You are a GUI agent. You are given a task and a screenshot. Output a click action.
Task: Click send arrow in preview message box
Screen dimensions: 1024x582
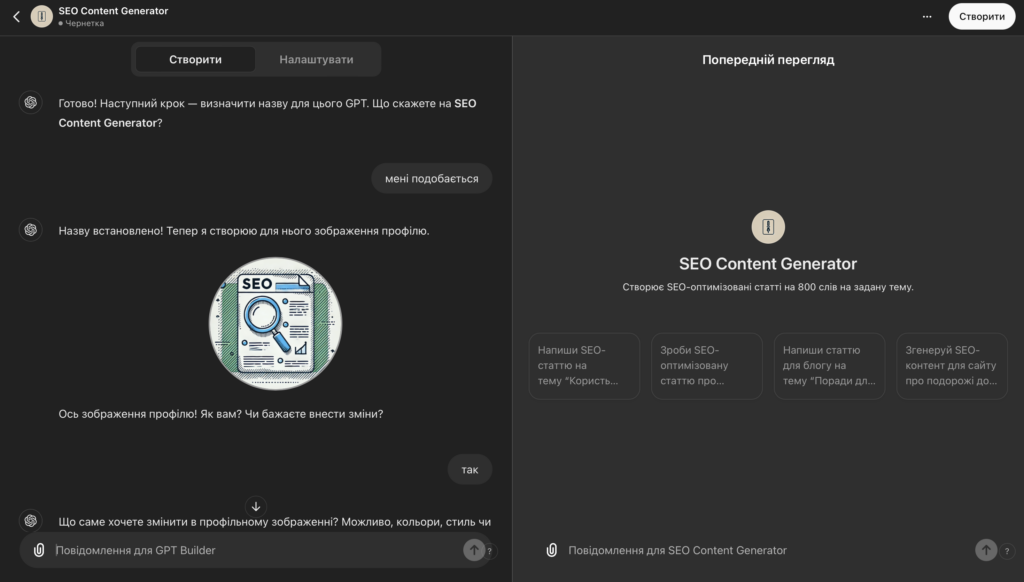[986, 550]
